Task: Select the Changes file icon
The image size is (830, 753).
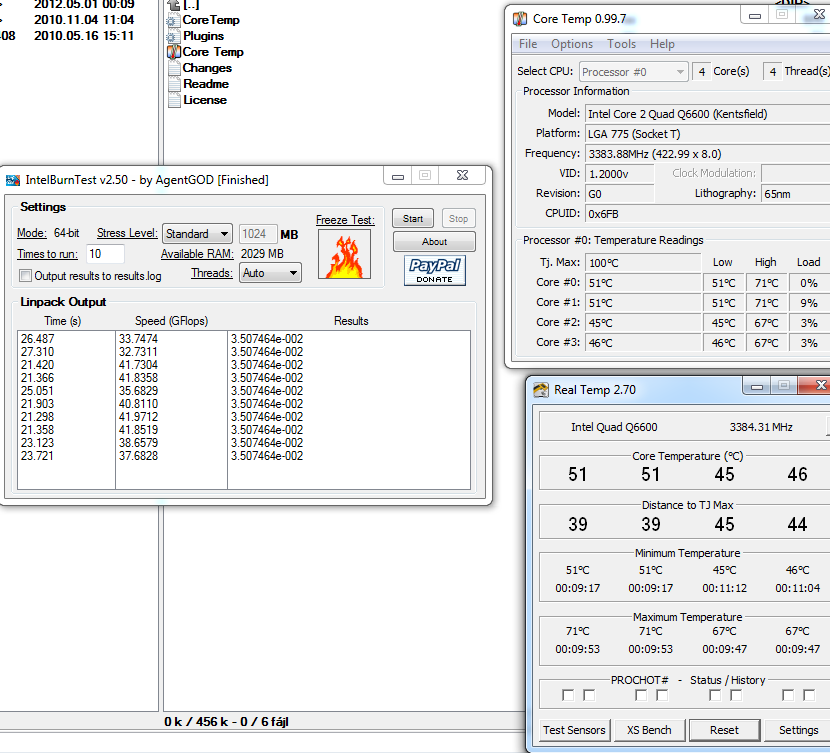Action: pyautogui.click(x=174, y=68)
